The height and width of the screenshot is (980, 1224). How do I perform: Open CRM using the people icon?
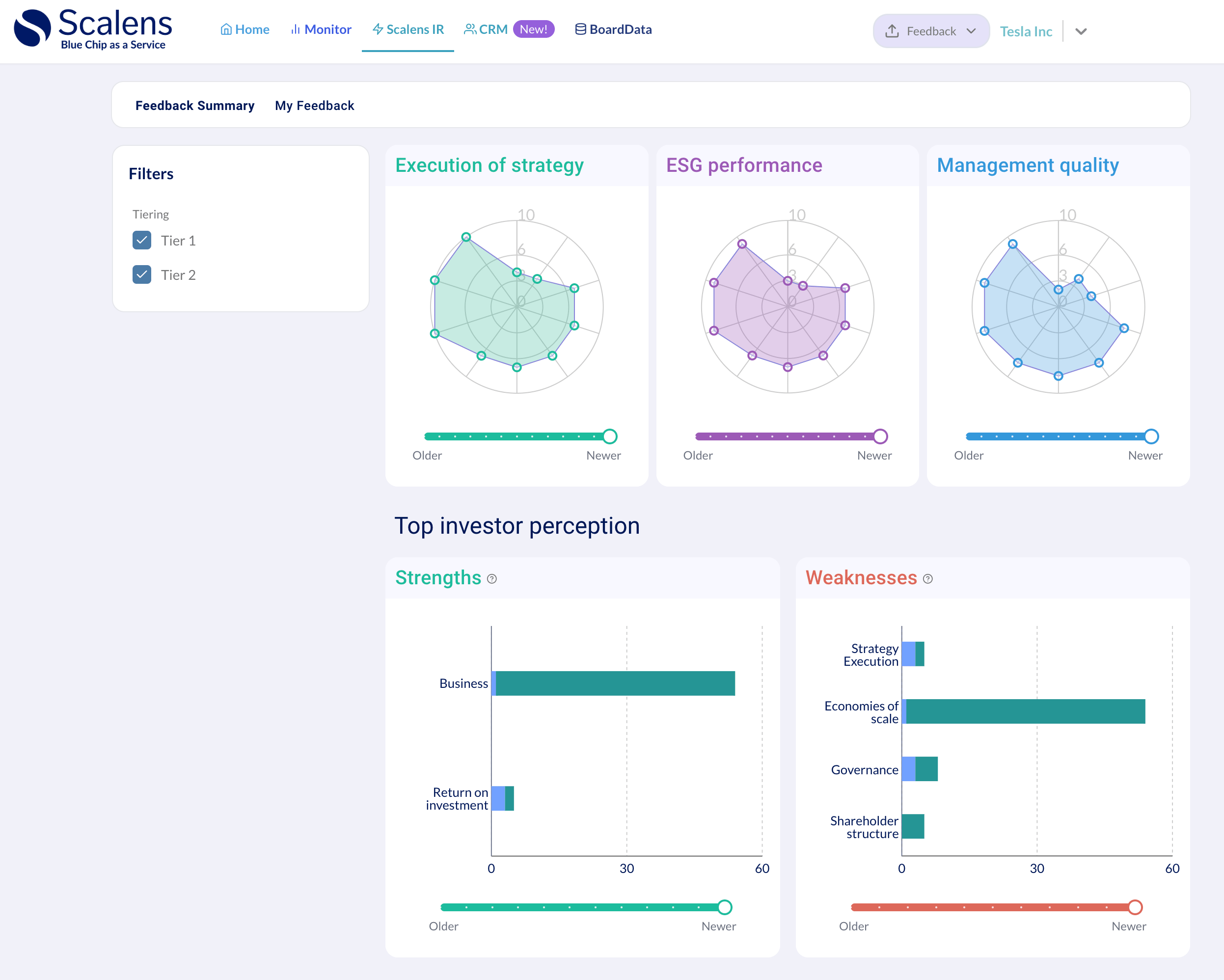click(x=469, y=29)
